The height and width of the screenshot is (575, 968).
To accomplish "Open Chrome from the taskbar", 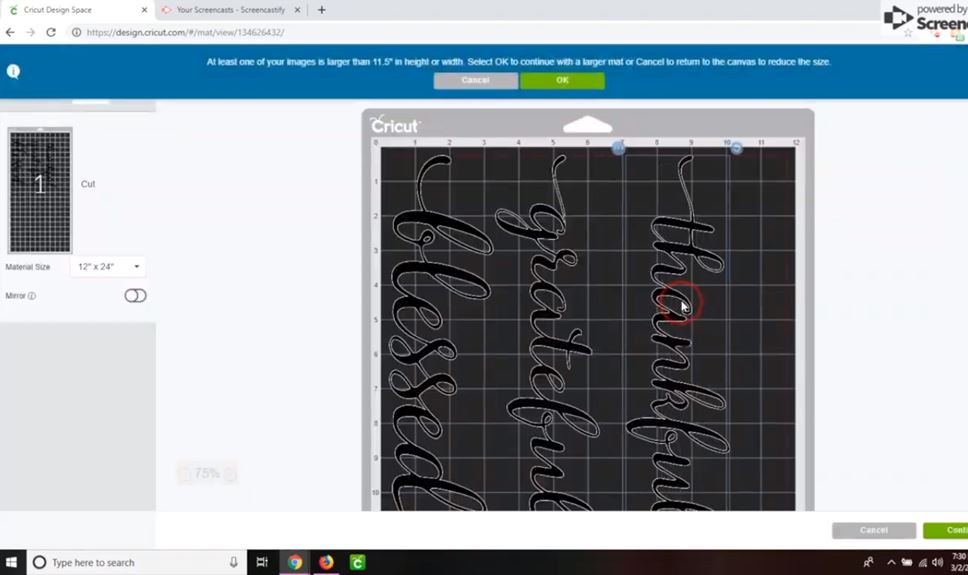I will pyautogui.click(x=294, y=562).
